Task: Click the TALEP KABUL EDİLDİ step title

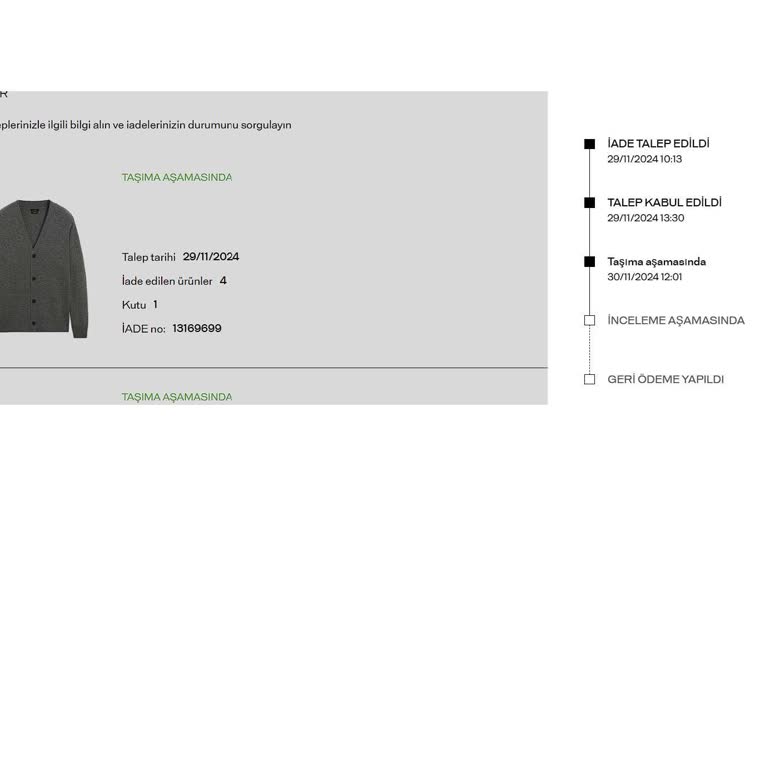Action: (x=664, y=202)
